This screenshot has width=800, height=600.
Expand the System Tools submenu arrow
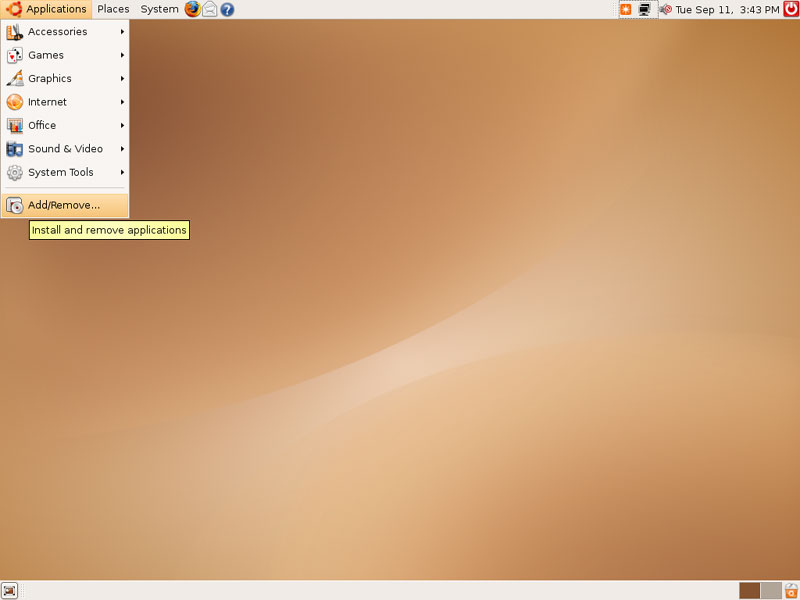(x=122, y=172)
